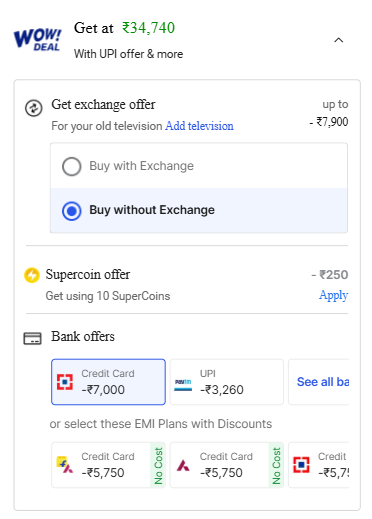Select second No Cost EMI -₹5,750 plan
Screen dimensions: 372x519
pos(227,465)
